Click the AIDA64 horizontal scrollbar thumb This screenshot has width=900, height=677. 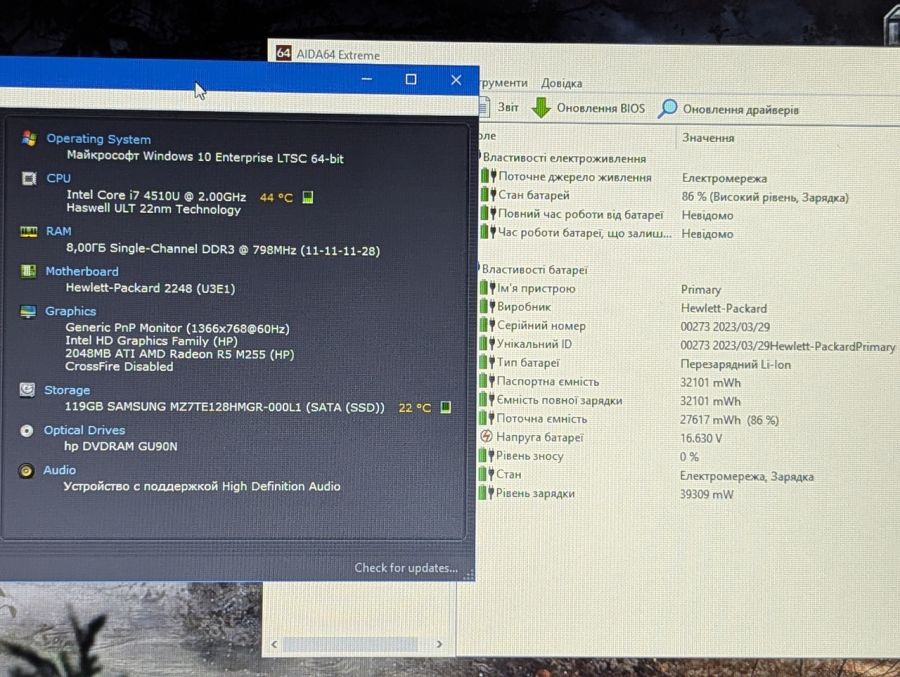[351, 644]
